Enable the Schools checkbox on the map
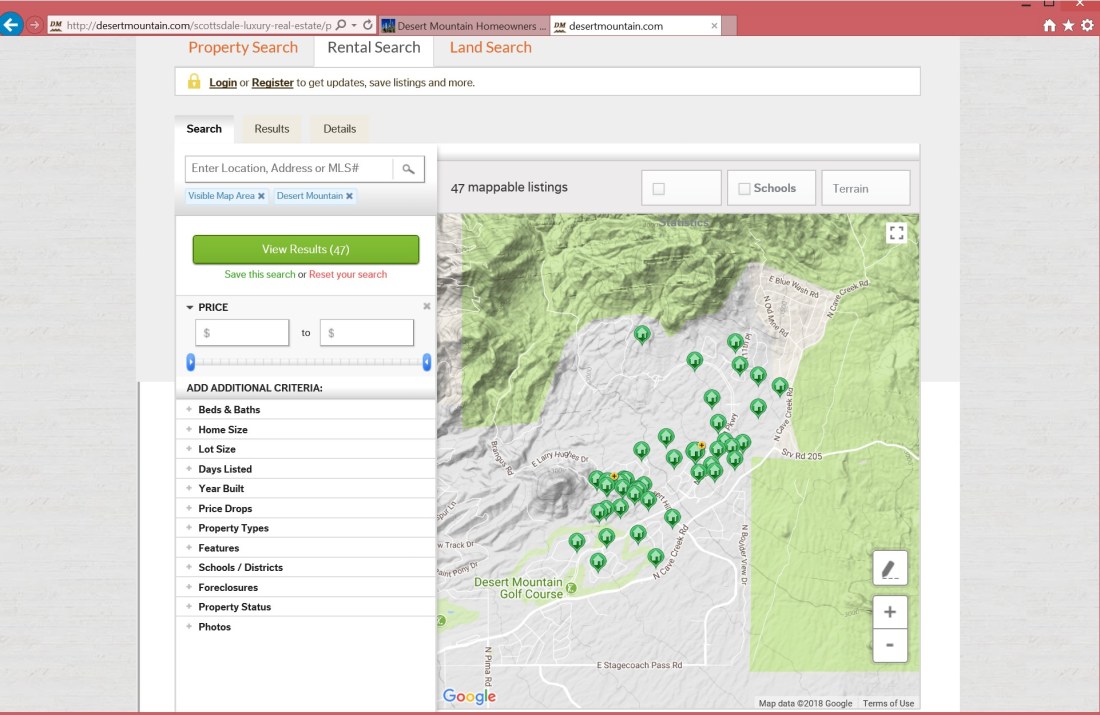 coord(744,188)
